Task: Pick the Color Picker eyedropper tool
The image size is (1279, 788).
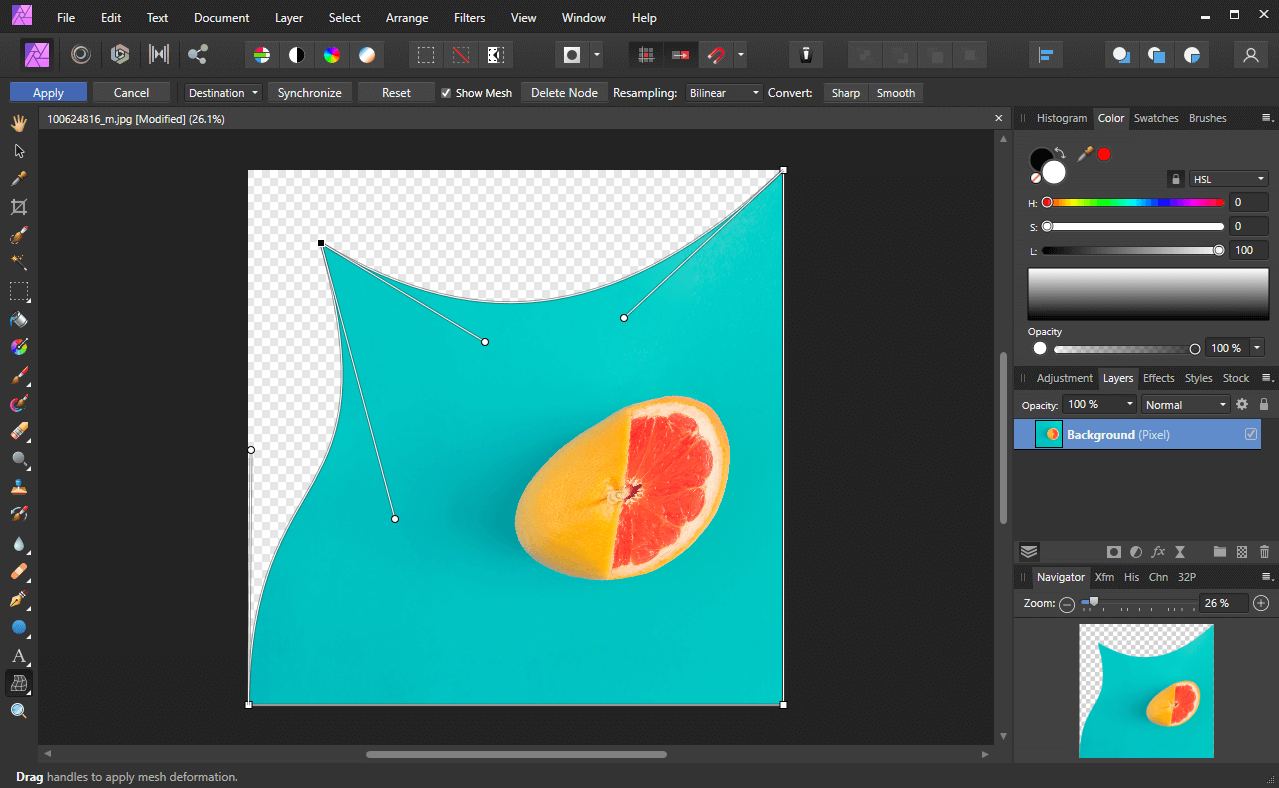Action: (x=18, y=179)
